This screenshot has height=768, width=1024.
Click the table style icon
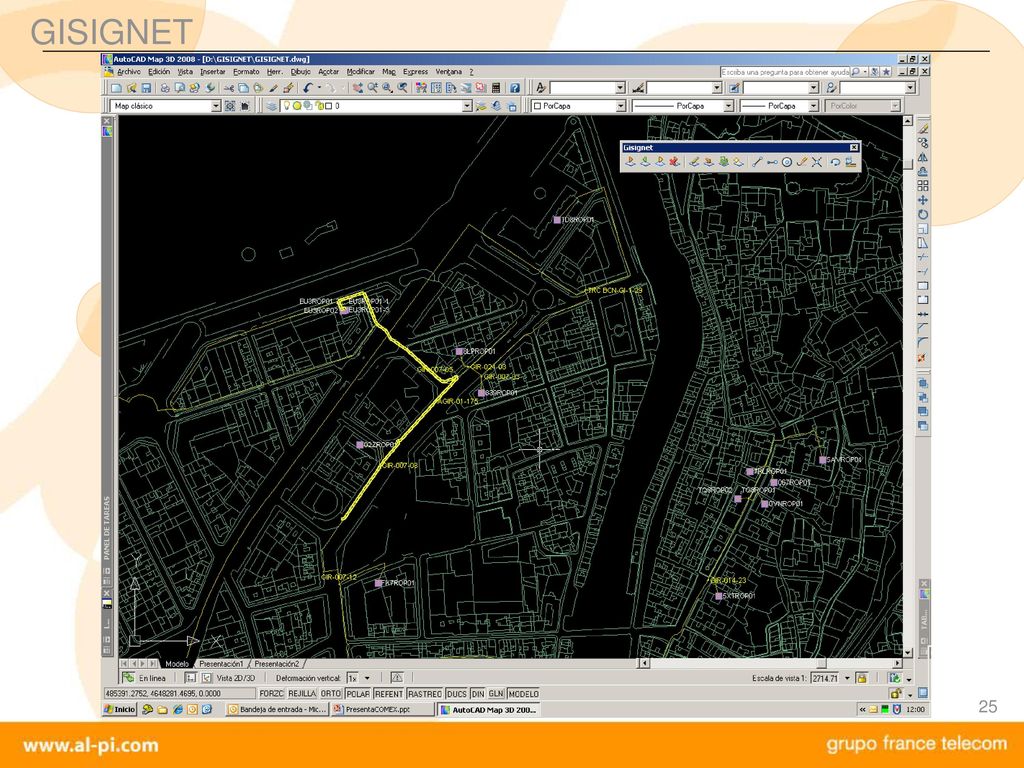click(x=734, y=88)
